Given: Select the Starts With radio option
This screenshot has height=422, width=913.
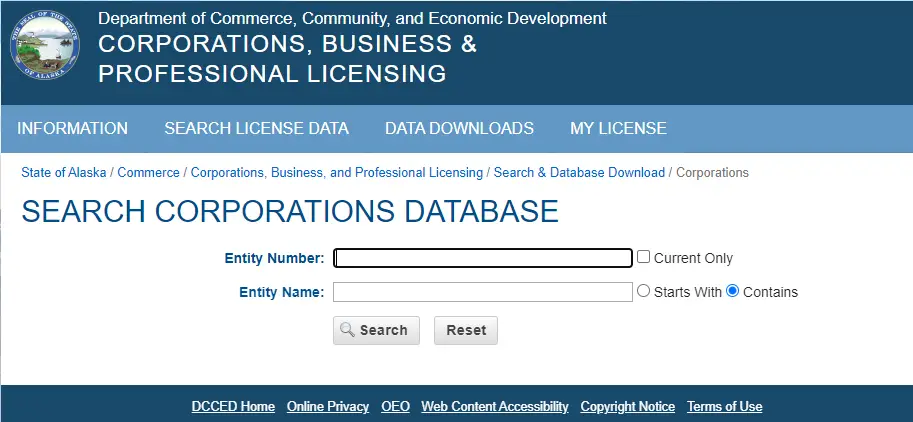Looking at the screenshot, I should point(643,291).
